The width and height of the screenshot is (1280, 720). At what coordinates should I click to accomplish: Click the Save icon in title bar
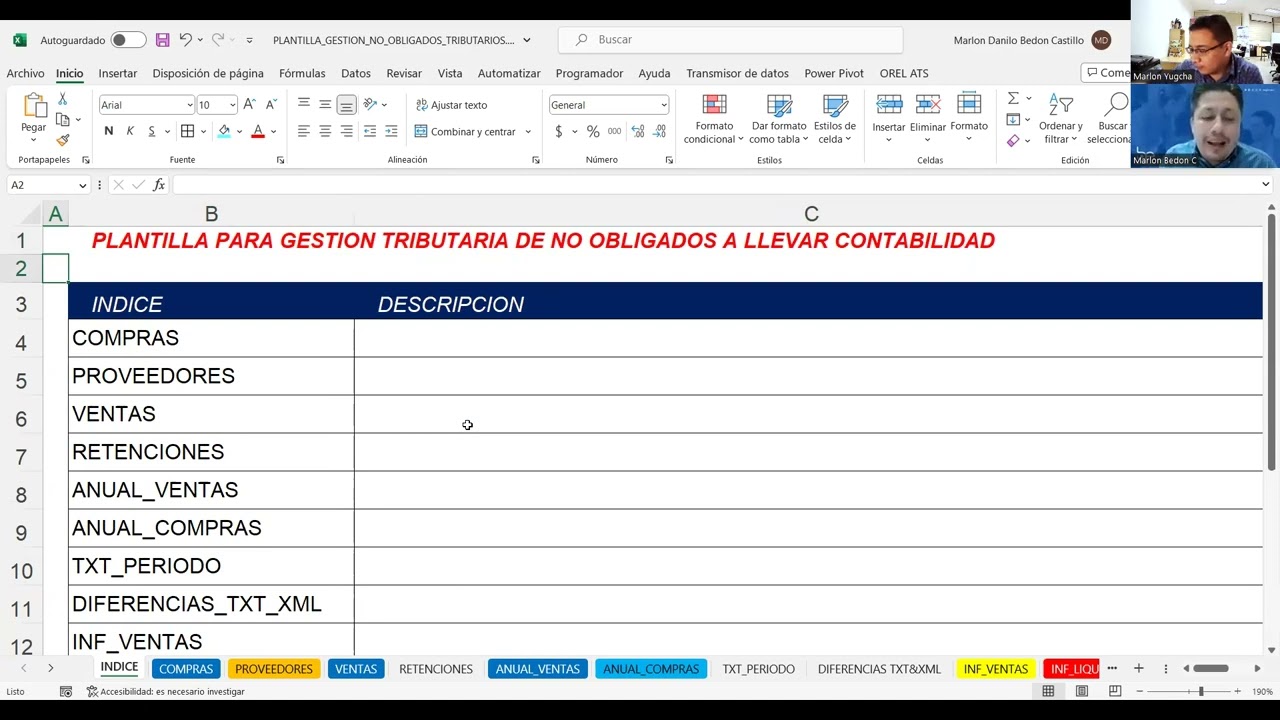coord(162,40)
